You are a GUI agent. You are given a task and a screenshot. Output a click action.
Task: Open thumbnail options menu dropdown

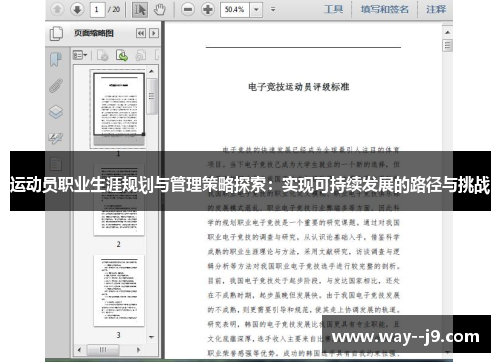point(80,55)
